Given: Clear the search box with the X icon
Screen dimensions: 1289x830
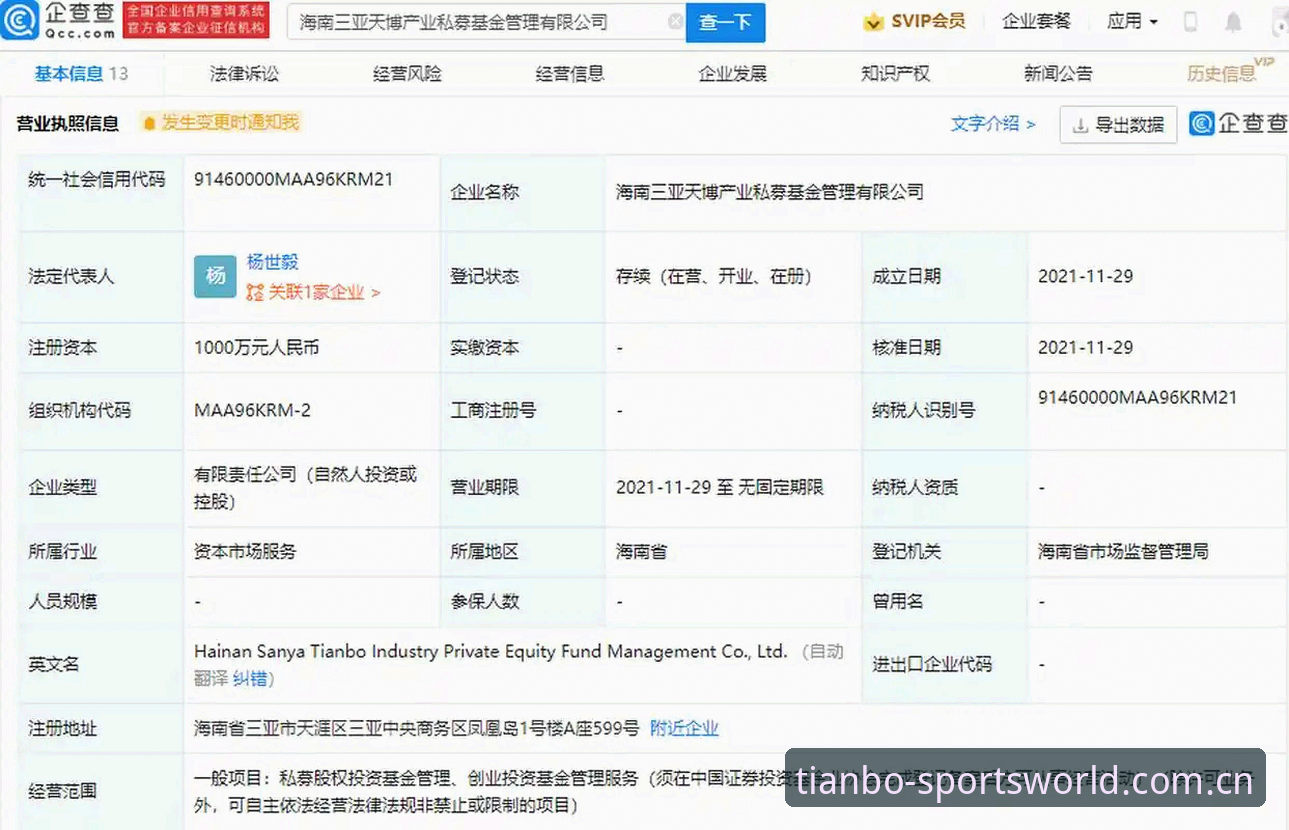Looking at the screenshot, I should 675,22.
